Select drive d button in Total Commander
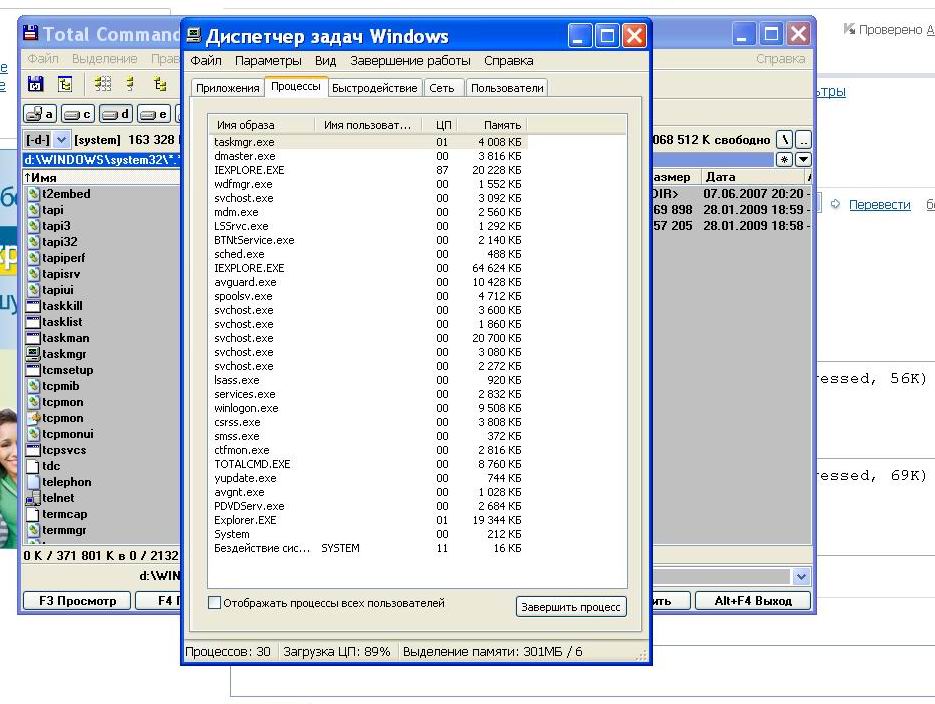The height and width of the screenshot is (704, 935). [116, 113]
